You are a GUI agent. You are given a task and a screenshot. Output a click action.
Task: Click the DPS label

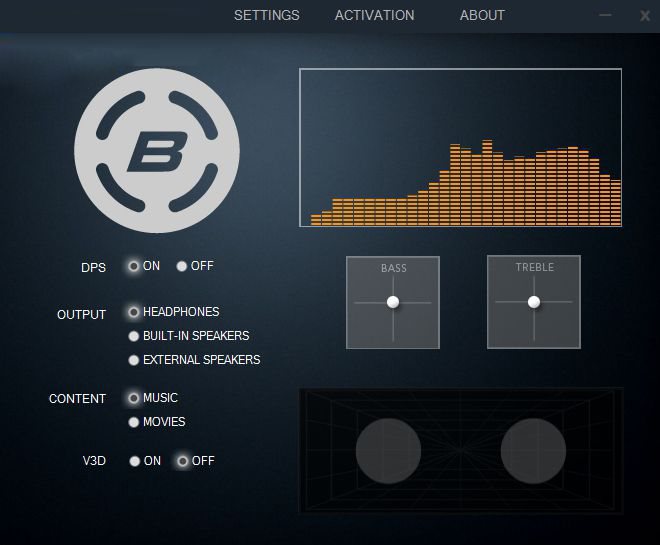(93, 267)
